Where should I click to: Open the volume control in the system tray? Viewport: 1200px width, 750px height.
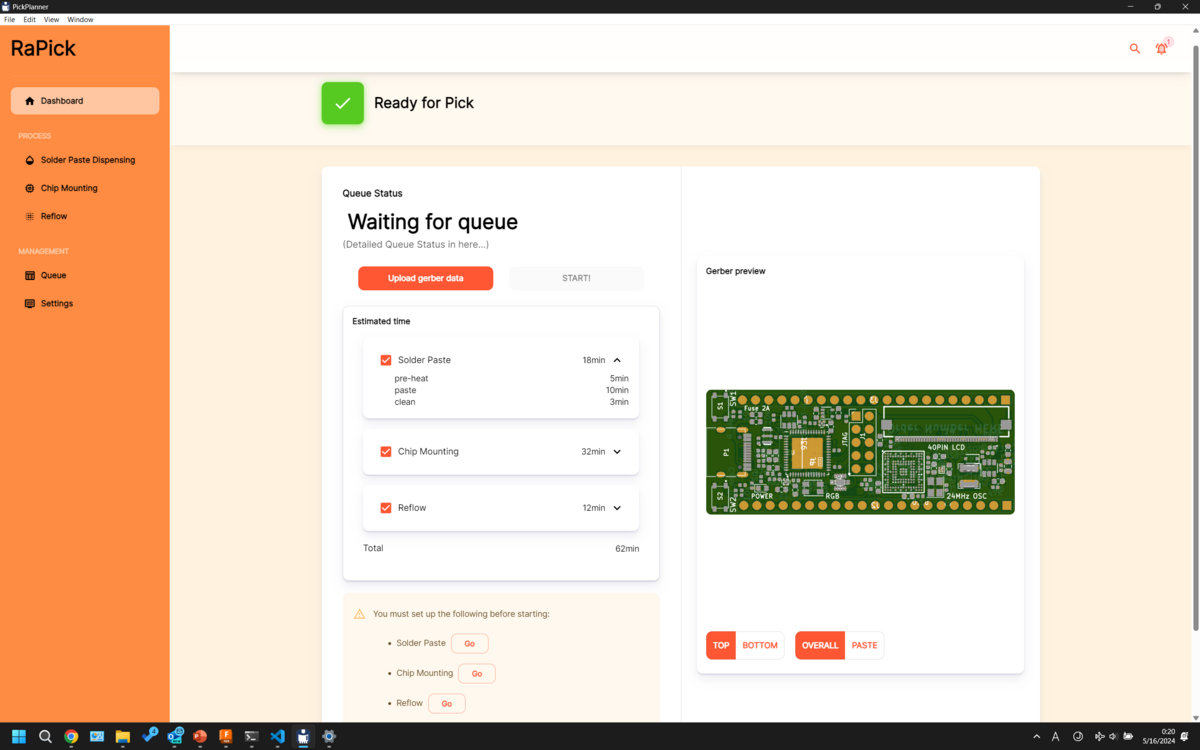[1113, 736]
